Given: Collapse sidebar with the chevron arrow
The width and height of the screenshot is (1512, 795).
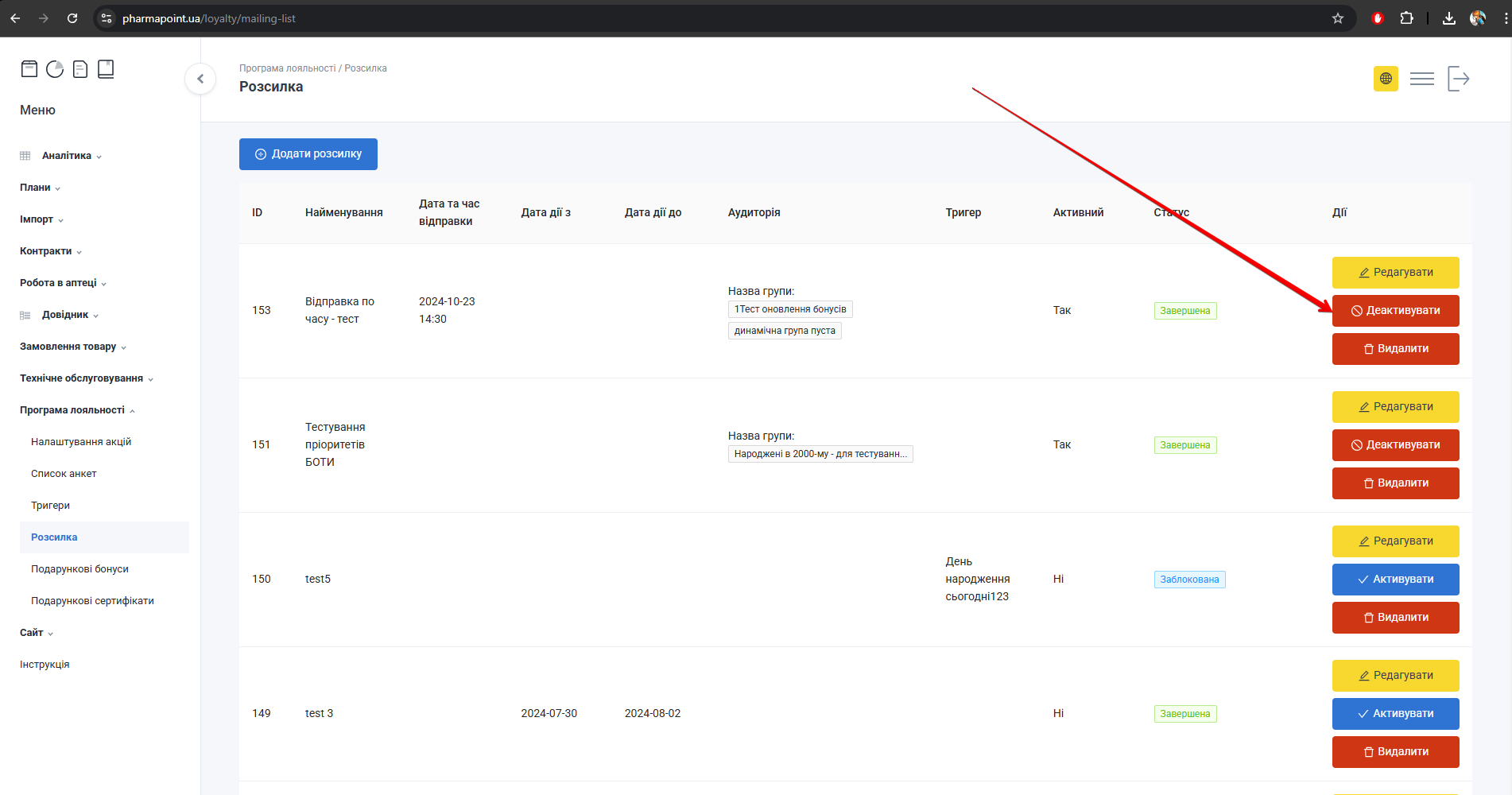Looking at the screenshot, I should tap(200, 79).
